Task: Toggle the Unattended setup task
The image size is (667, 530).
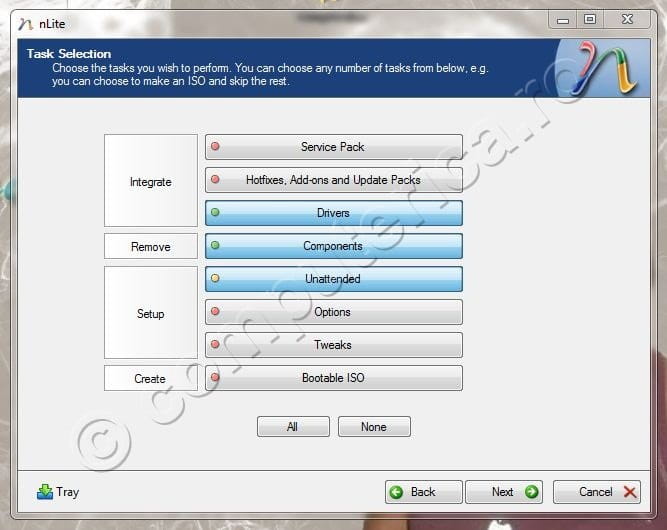Action: (x=334, y=279)
